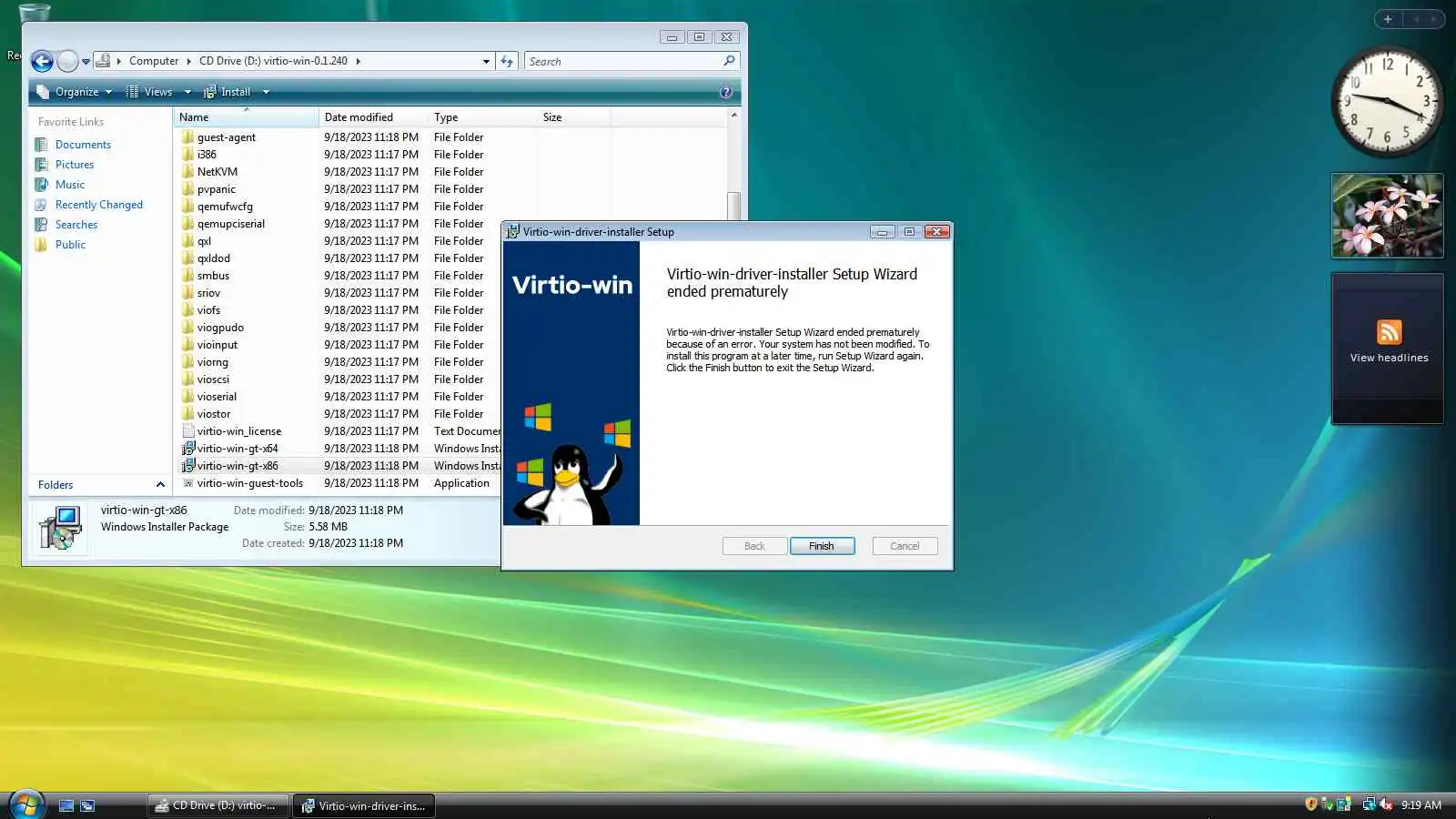Open Explorer Help icon
This screenshot has width=1456, height=819.
[725, 92]
